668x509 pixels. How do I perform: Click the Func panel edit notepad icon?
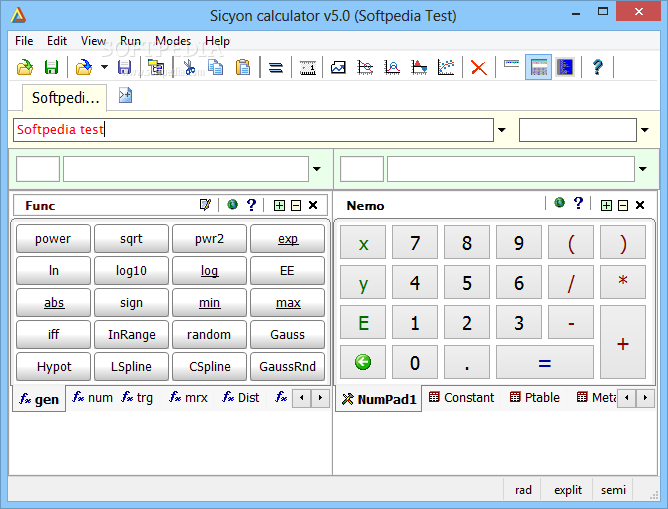[x=205, y=205]
